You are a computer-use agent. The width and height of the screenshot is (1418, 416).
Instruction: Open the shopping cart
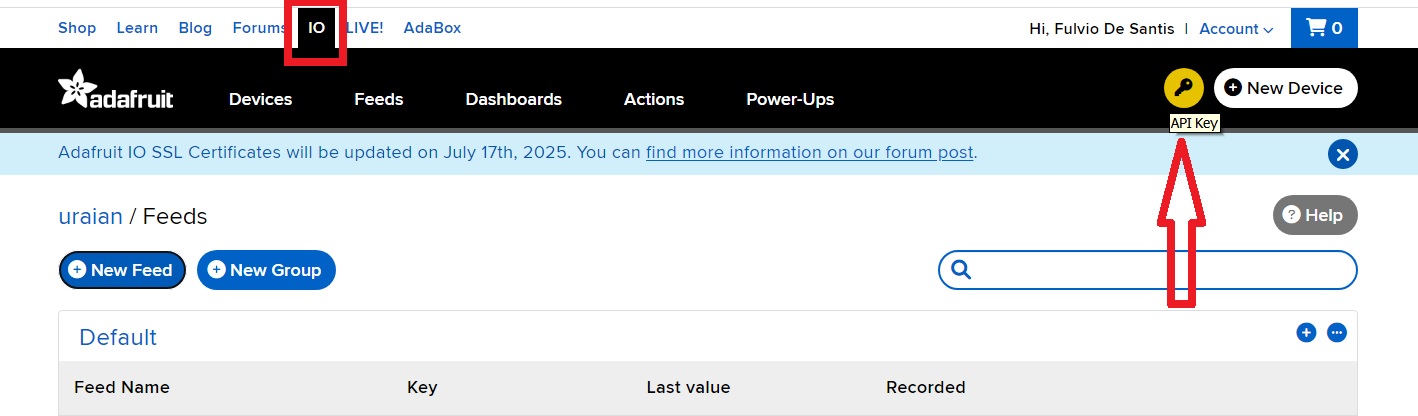click(1324, 28)
